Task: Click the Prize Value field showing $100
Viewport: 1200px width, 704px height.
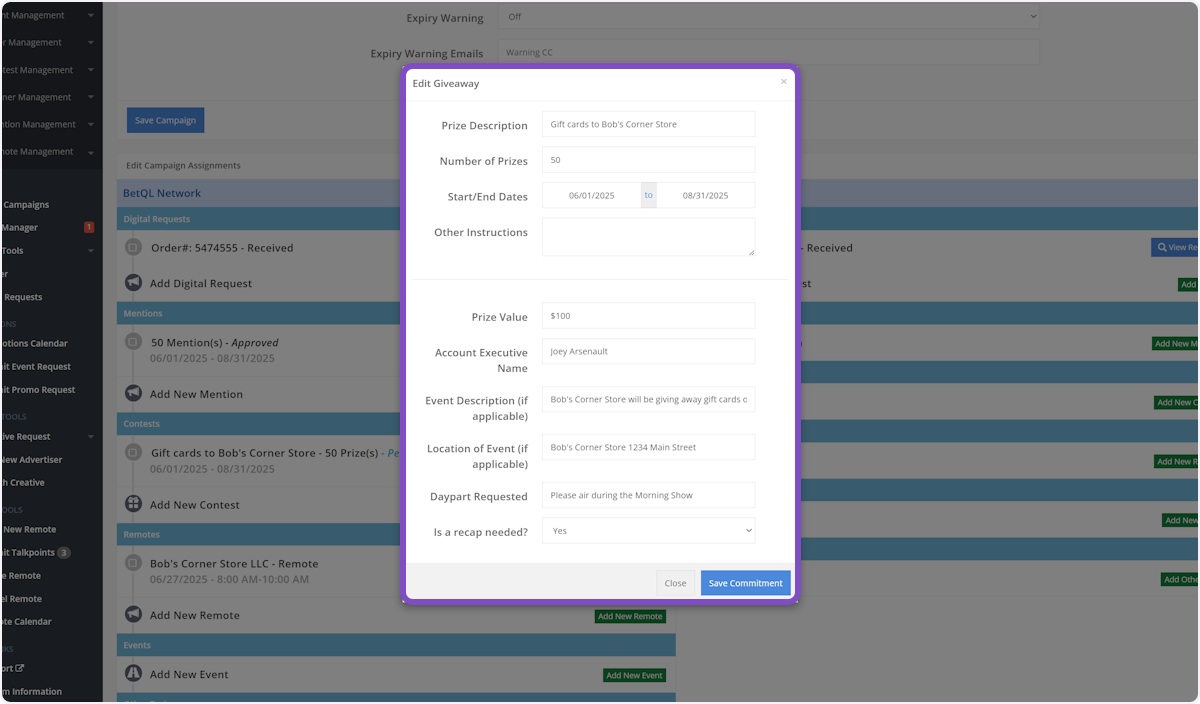Action: (x=648, y=316)
